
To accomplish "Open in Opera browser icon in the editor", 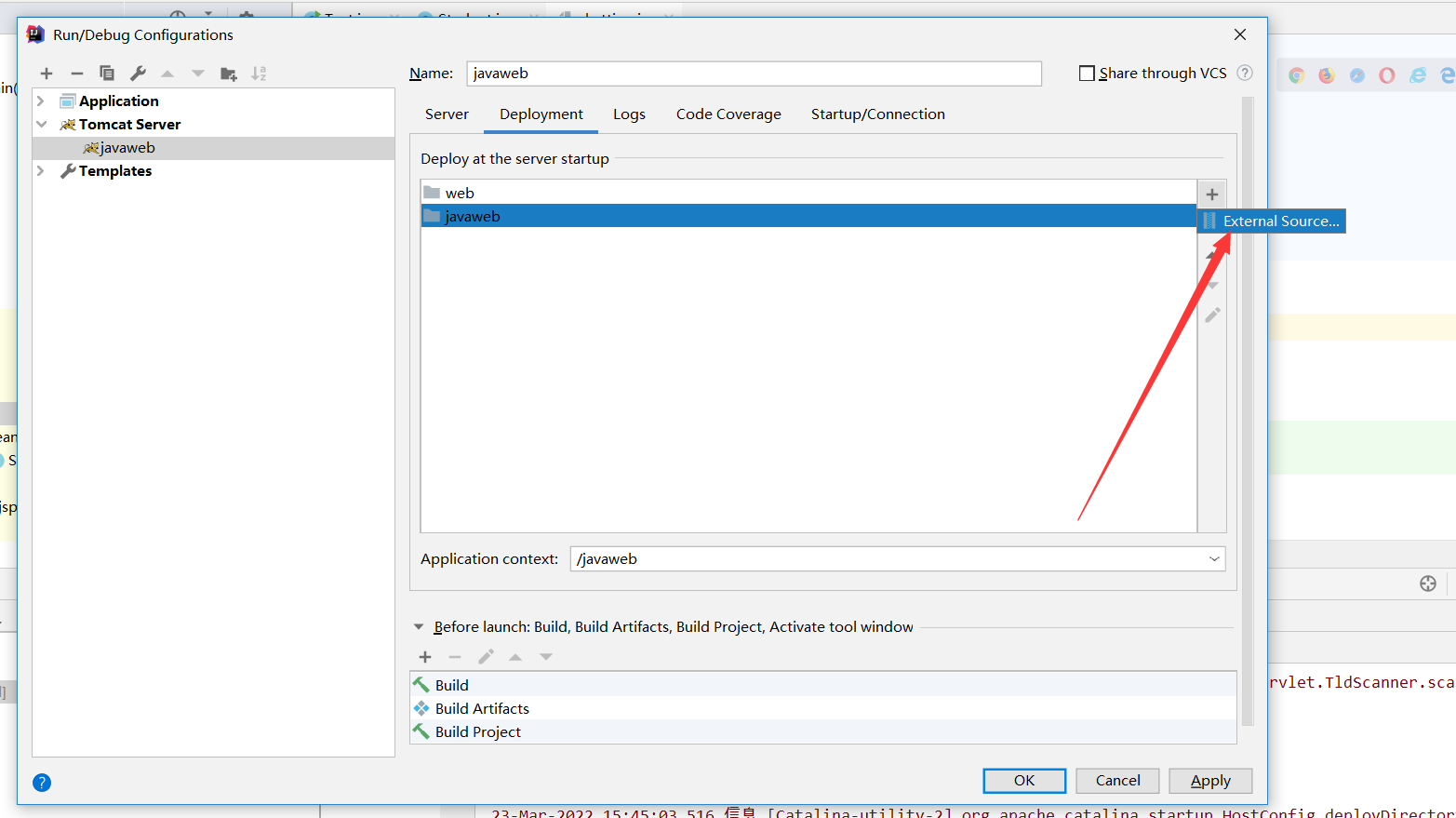I will tap(1387, 75).
